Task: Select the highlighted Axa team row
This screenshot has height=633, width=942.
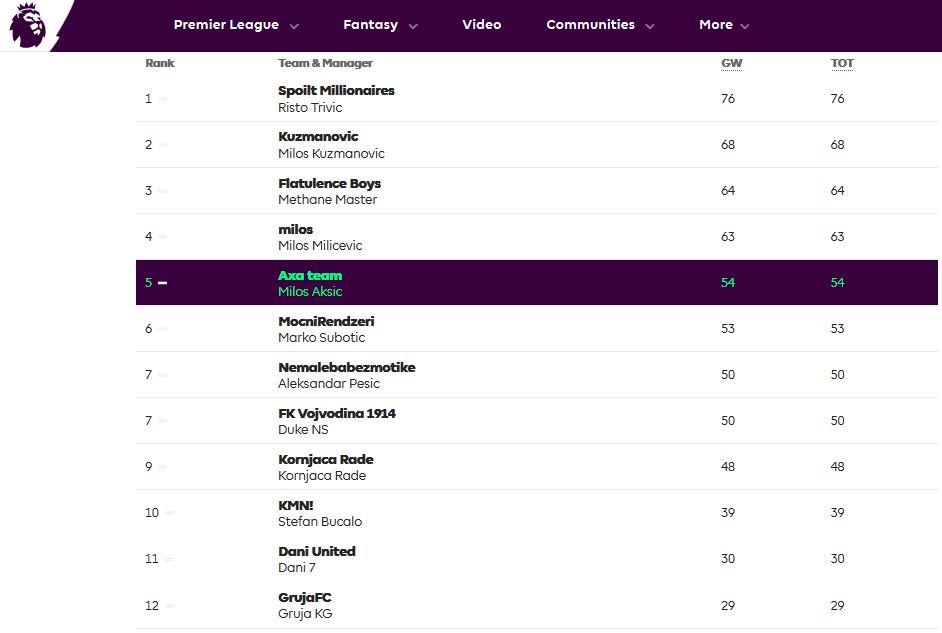Action: (x=536, y=282)
